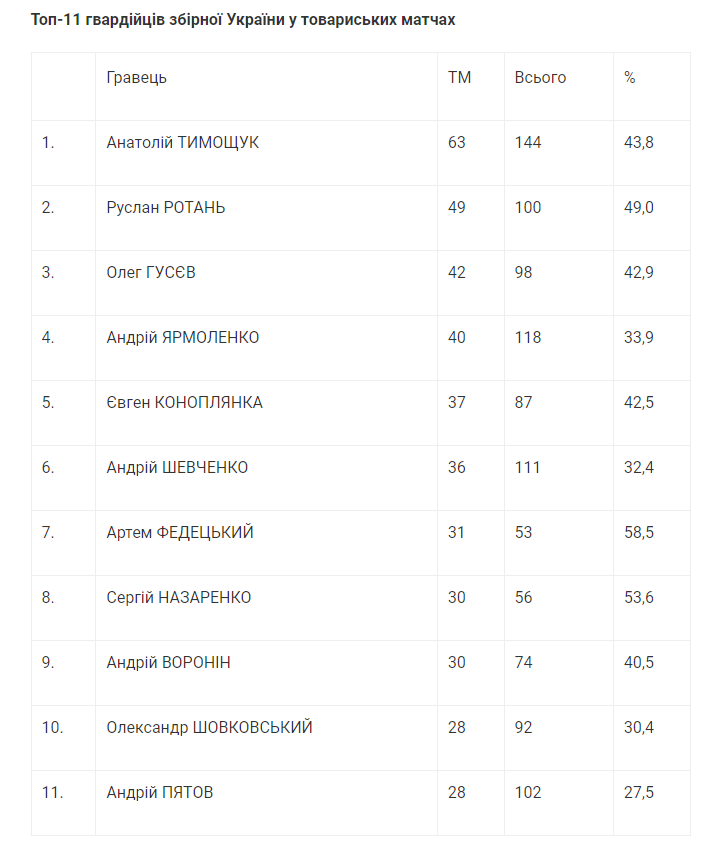
Task: Select the Анатолій ТИМОЩУК name cell
Action: [183, 143]
